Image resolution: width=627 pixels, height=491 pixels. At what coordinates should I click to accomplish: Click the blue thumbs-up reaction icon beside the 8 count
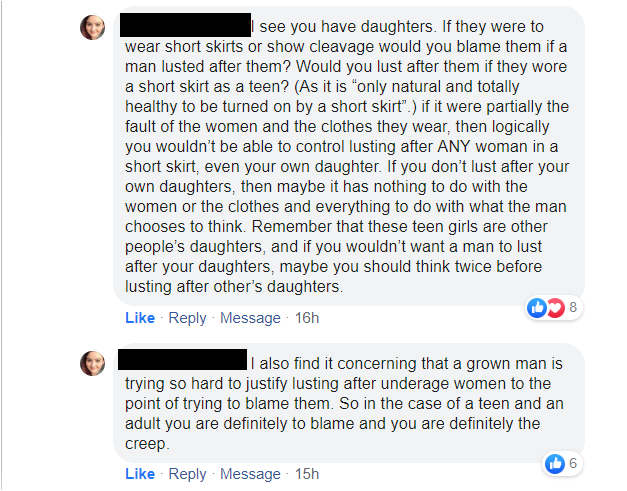click(x=537, y=309)
